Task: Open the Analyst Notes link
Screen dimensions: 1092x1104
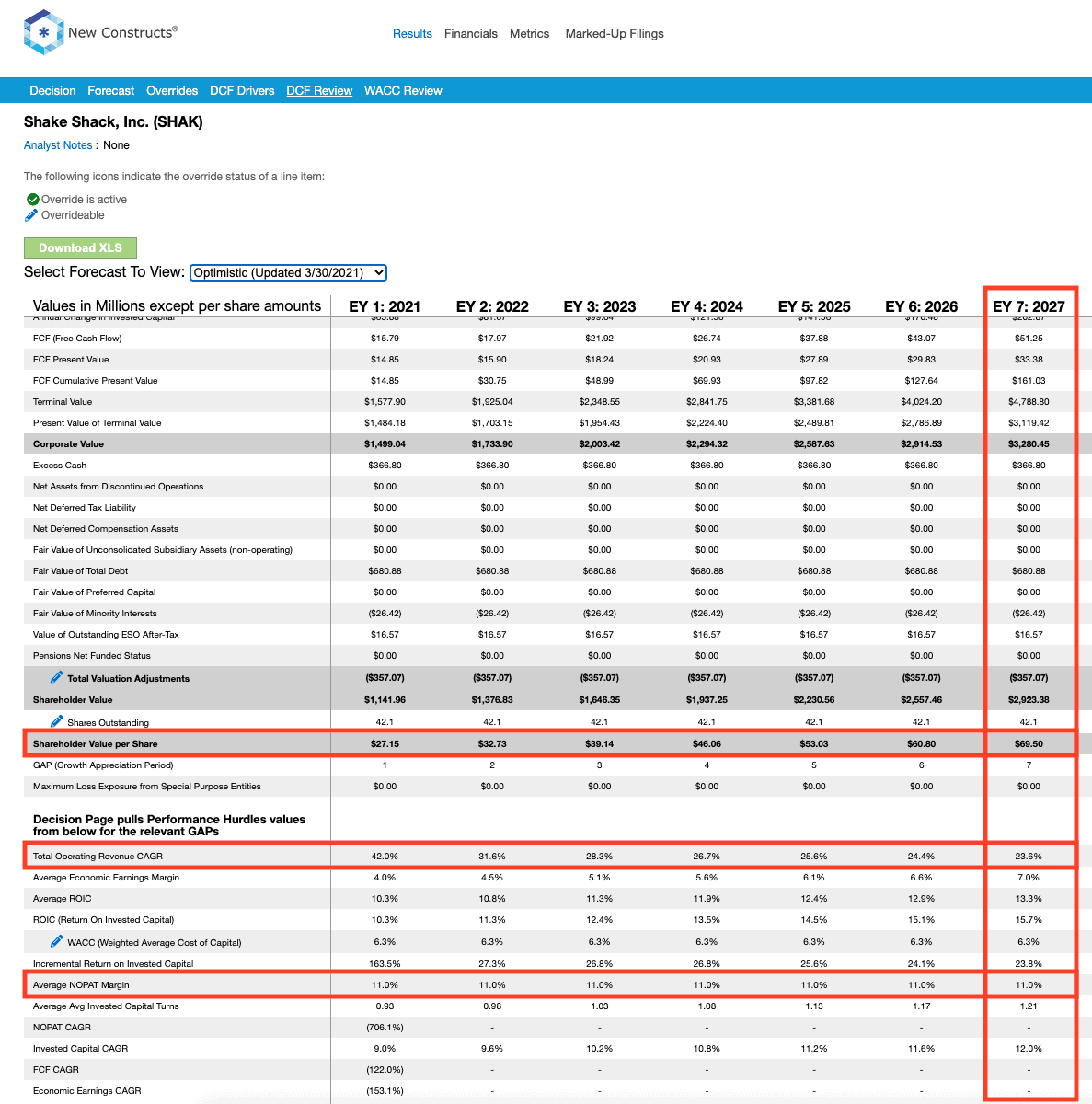Action: coord(58,145)
